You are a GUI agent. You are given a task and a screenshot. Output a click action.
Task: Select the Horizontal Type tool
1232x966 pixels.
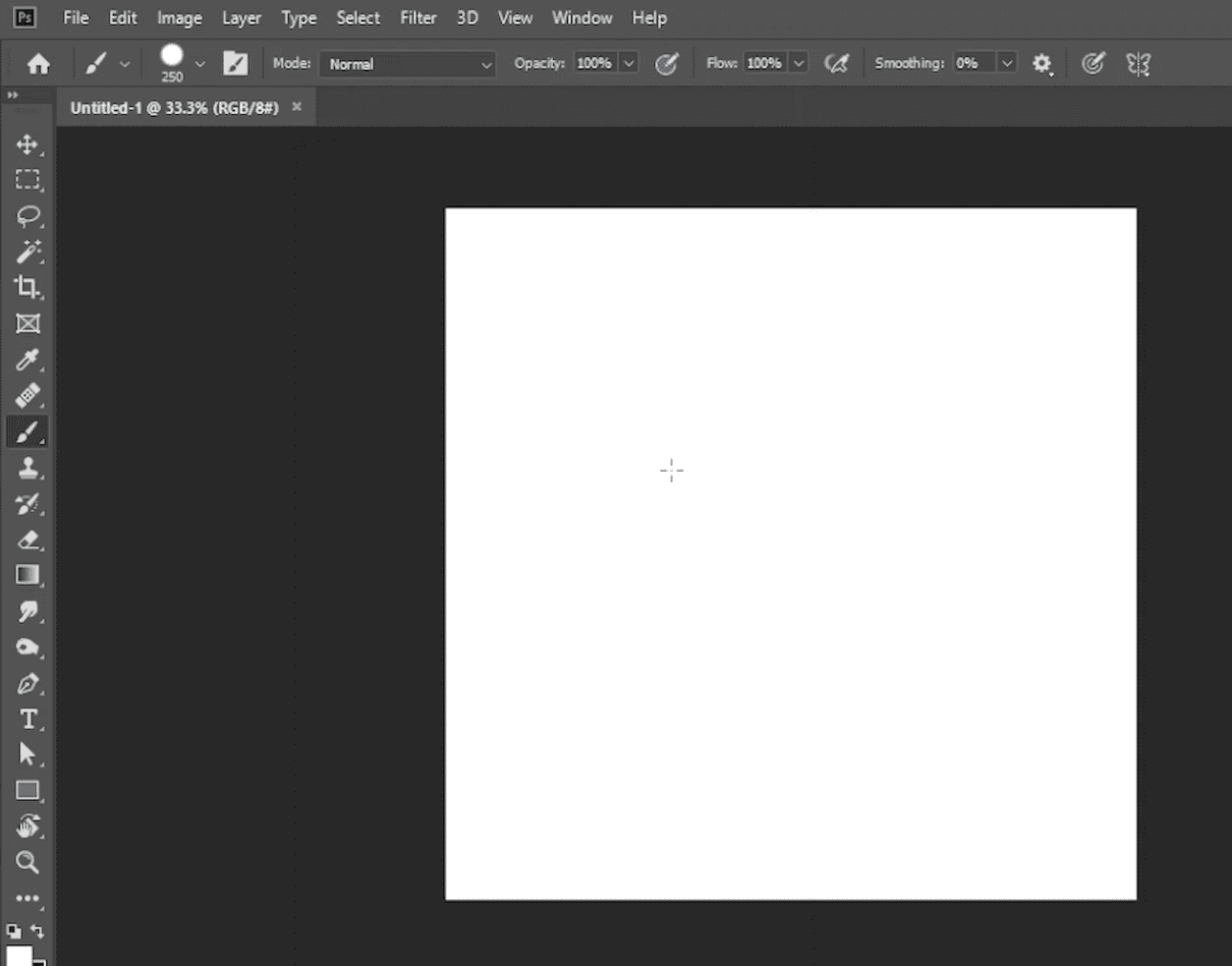click(27, 719)
